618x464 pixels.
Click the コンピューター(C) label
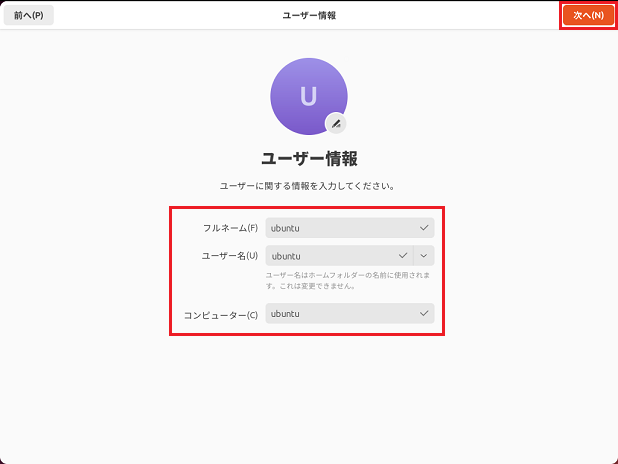221,315
